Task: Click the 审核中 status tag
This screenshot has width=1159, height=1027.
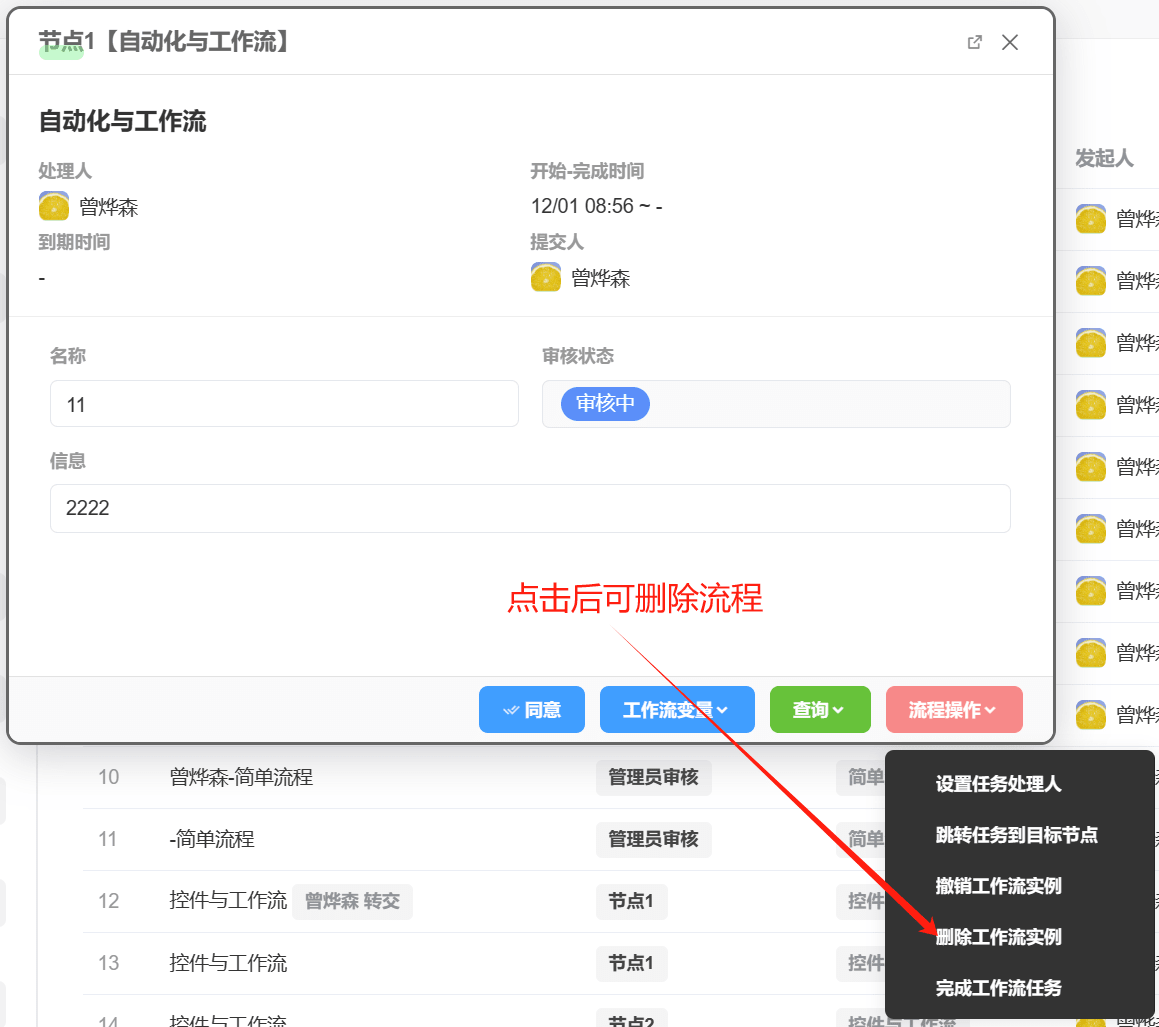Action: (x=605, y=404)
